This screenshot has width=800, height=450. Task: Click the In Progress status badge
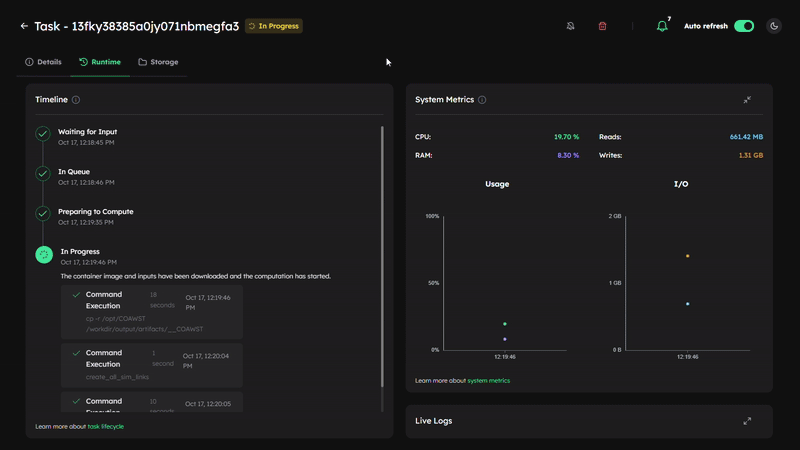tap(274, 26)
